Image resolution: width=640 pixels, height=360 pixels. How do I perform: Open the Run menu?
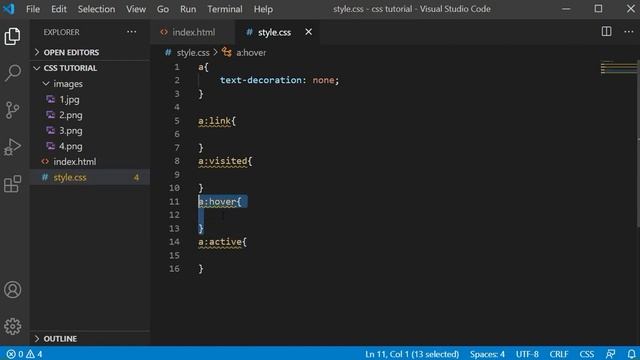pos(188,9)
